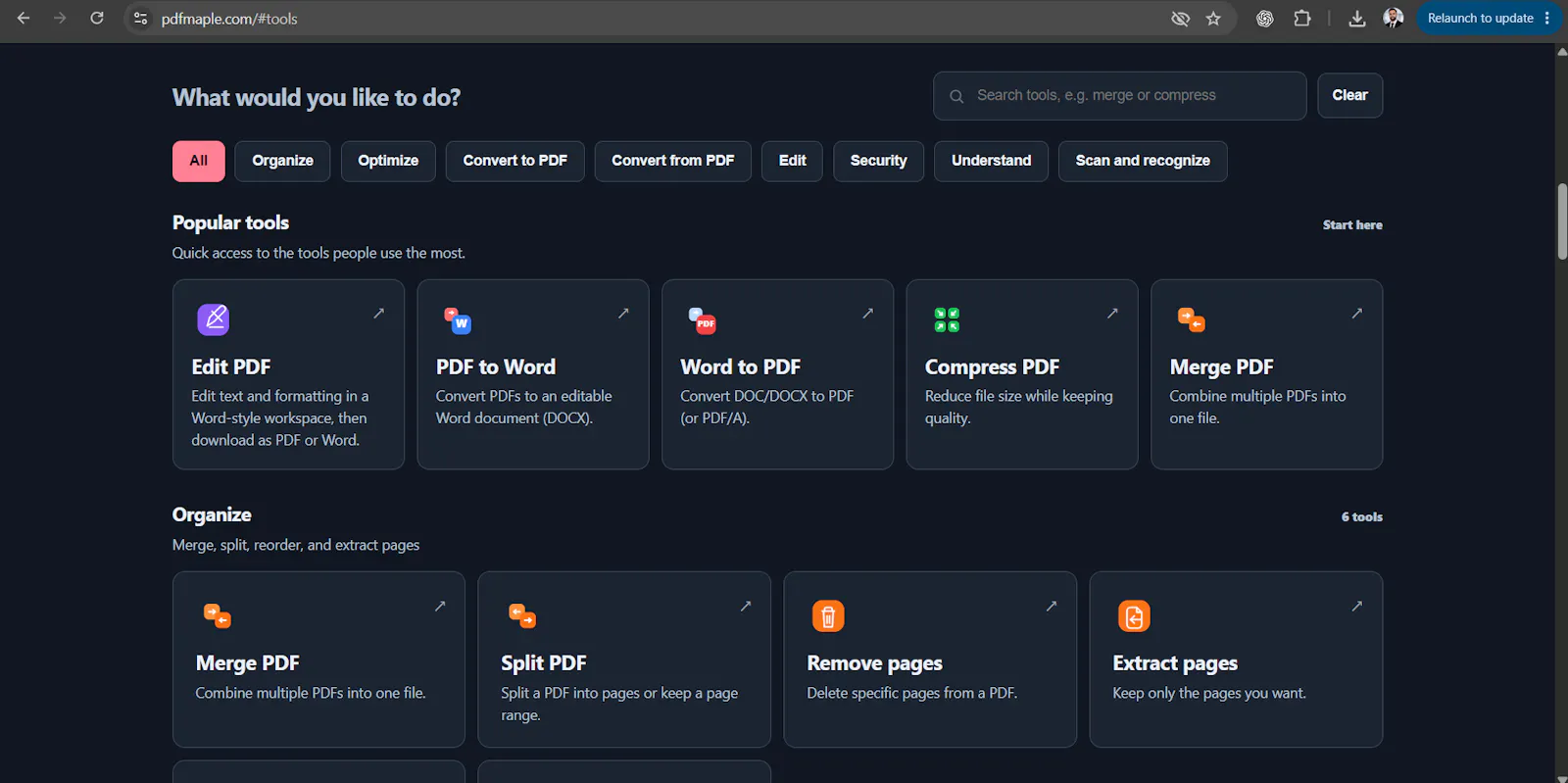Click the Clear button

tap(1349, 95)
